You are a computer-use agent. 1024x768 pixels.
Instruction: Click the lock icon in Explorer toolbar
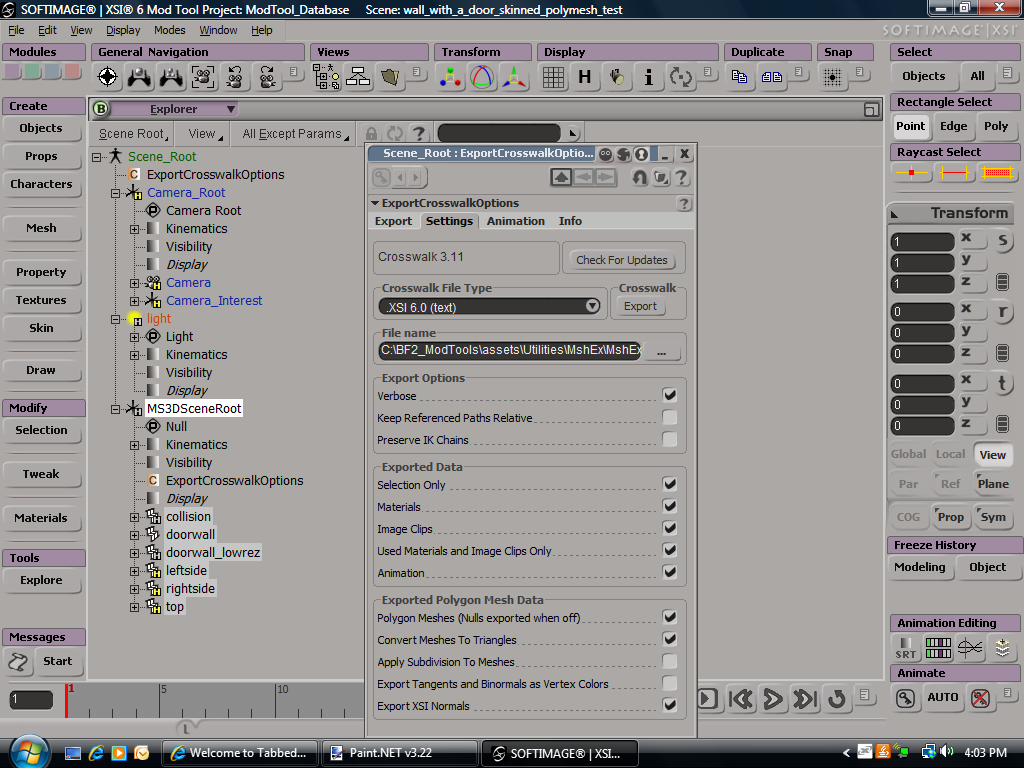click(371, 134)
